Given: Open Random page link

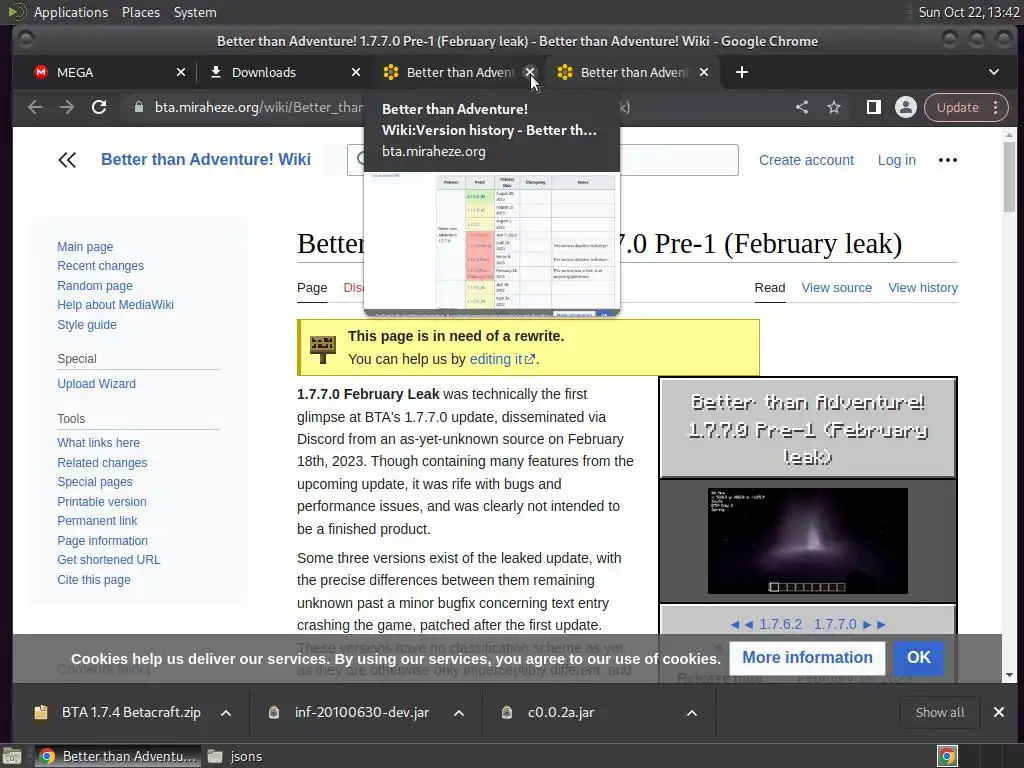Looking at the screenshot, I should (x=95, y=285).
